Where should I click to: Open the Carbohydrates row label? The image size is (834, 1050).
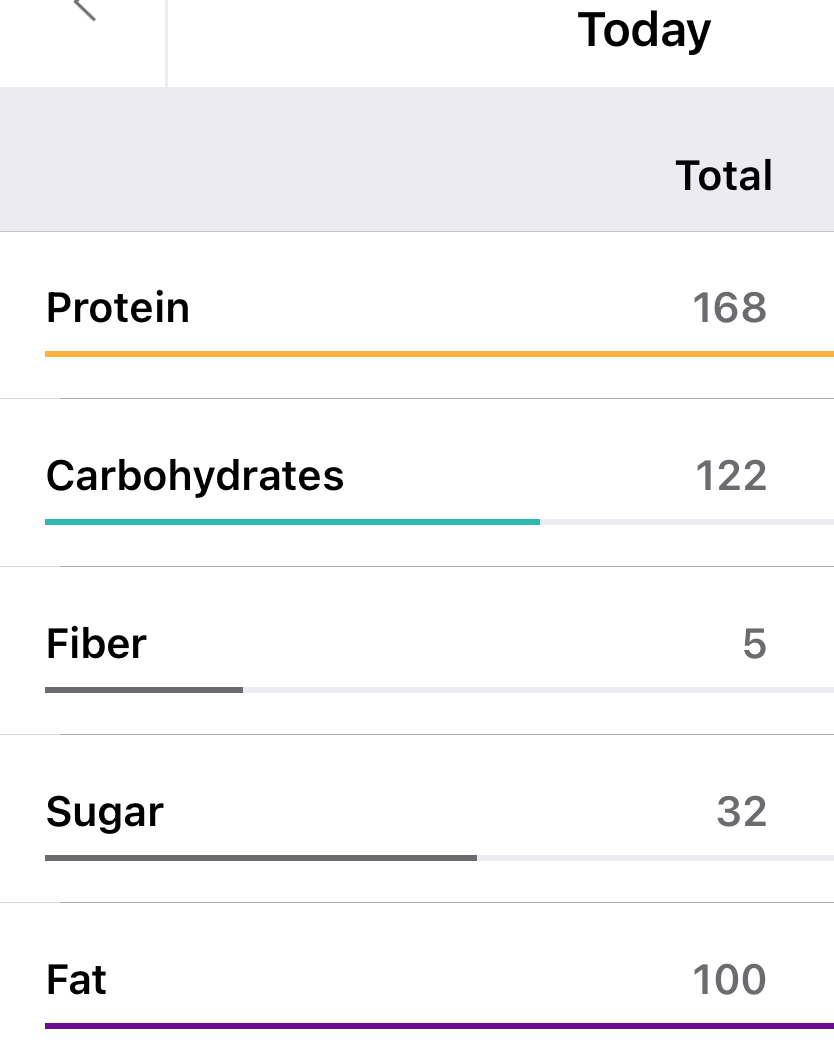195,475
